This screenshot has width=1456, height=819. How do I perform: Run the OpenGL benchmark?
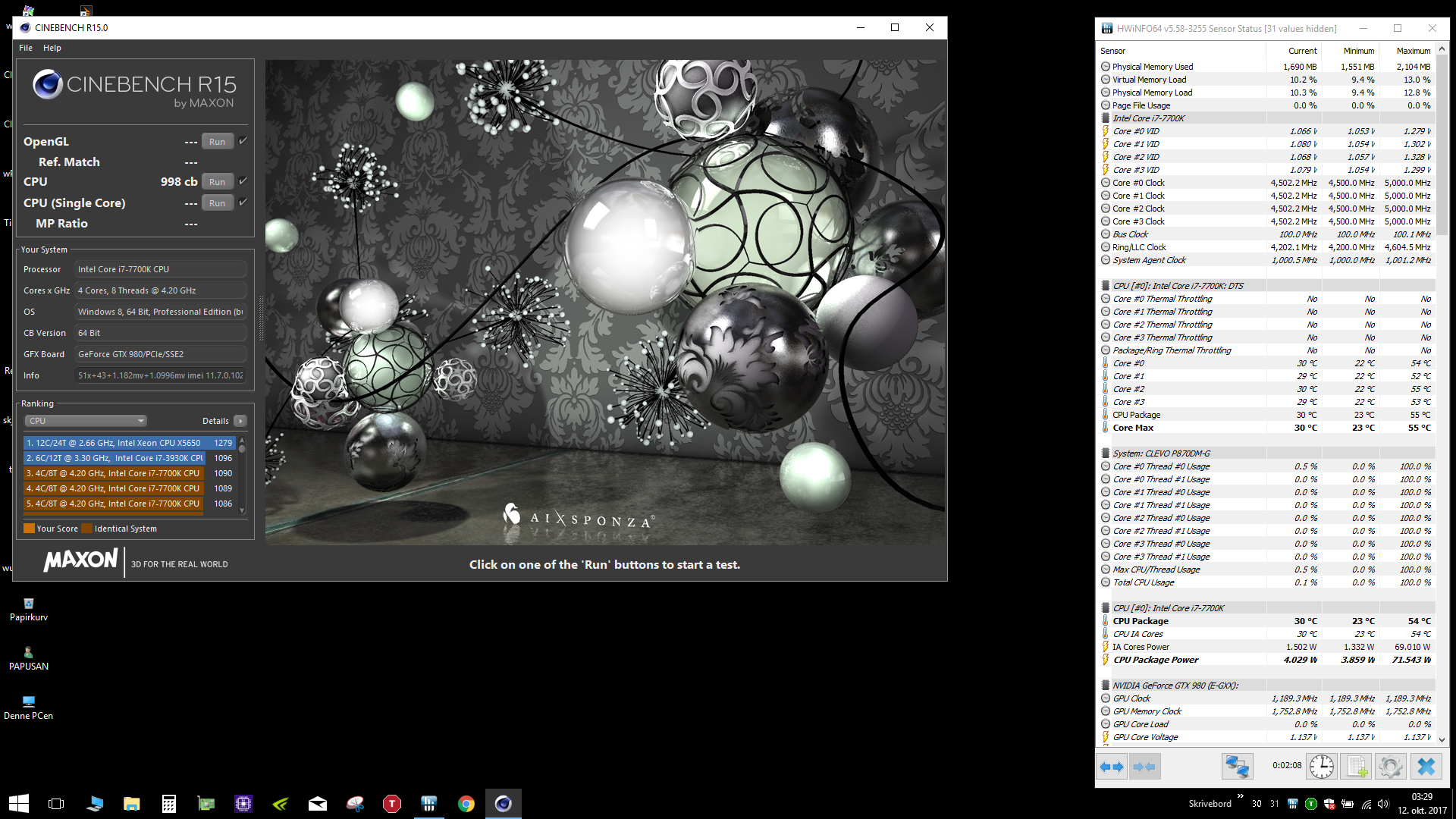point(217,142)
